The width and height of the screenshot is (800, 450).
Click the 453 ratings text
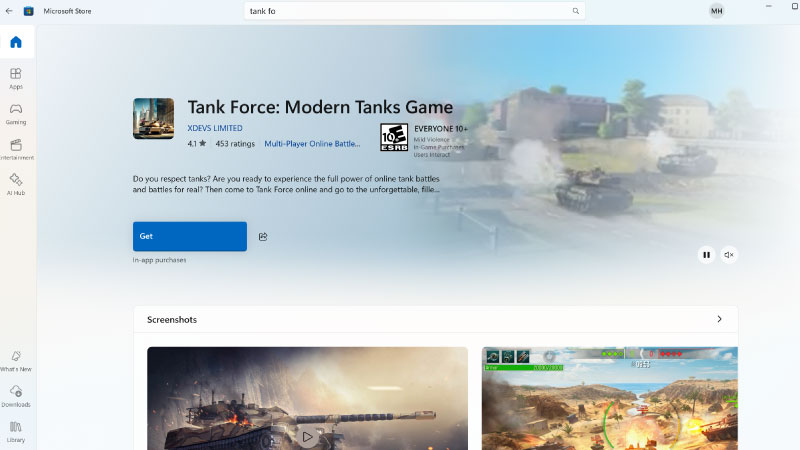click(235, 144)
